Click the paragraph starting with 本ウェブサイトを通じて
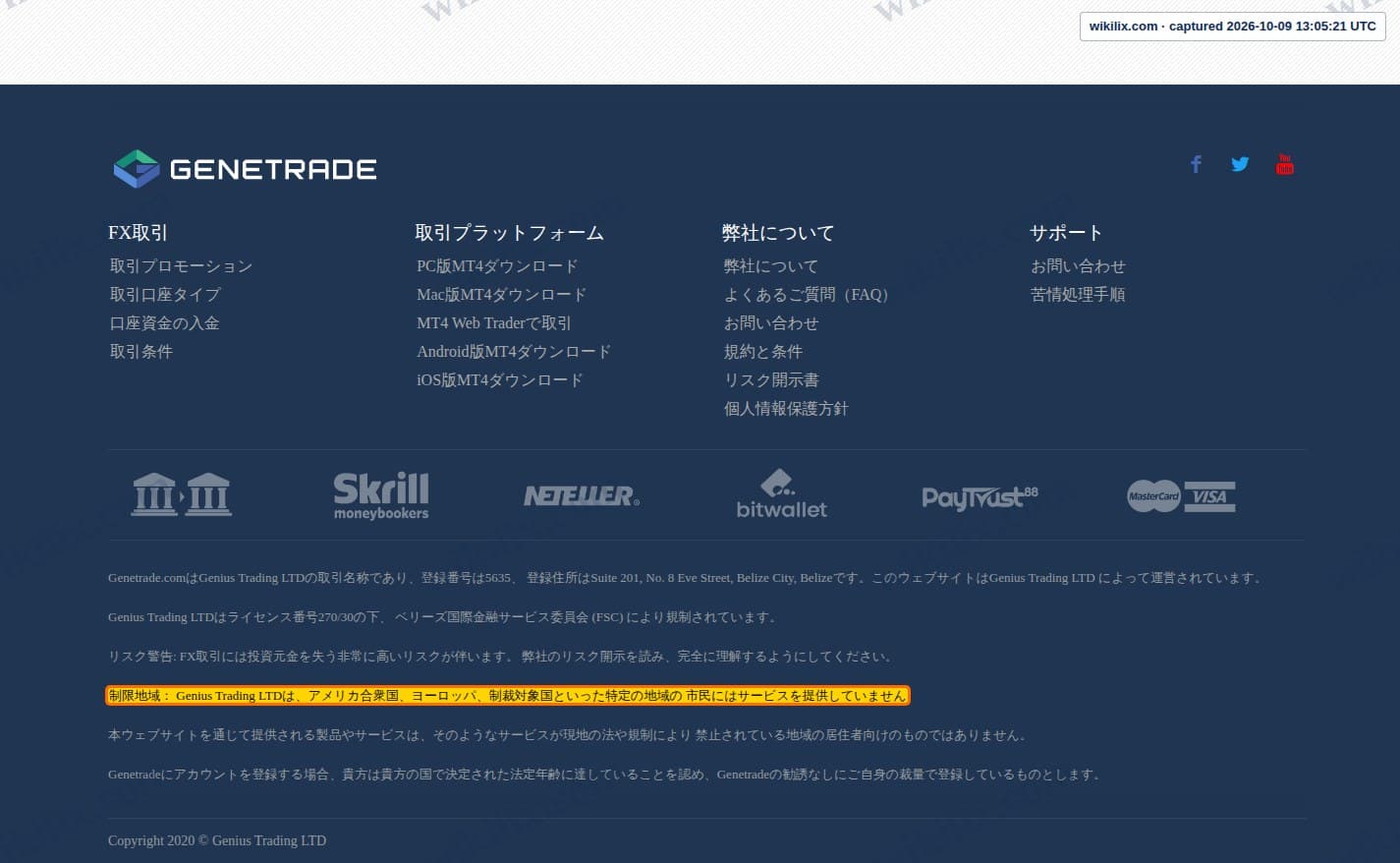1400x863 pixels. [569, 735]
